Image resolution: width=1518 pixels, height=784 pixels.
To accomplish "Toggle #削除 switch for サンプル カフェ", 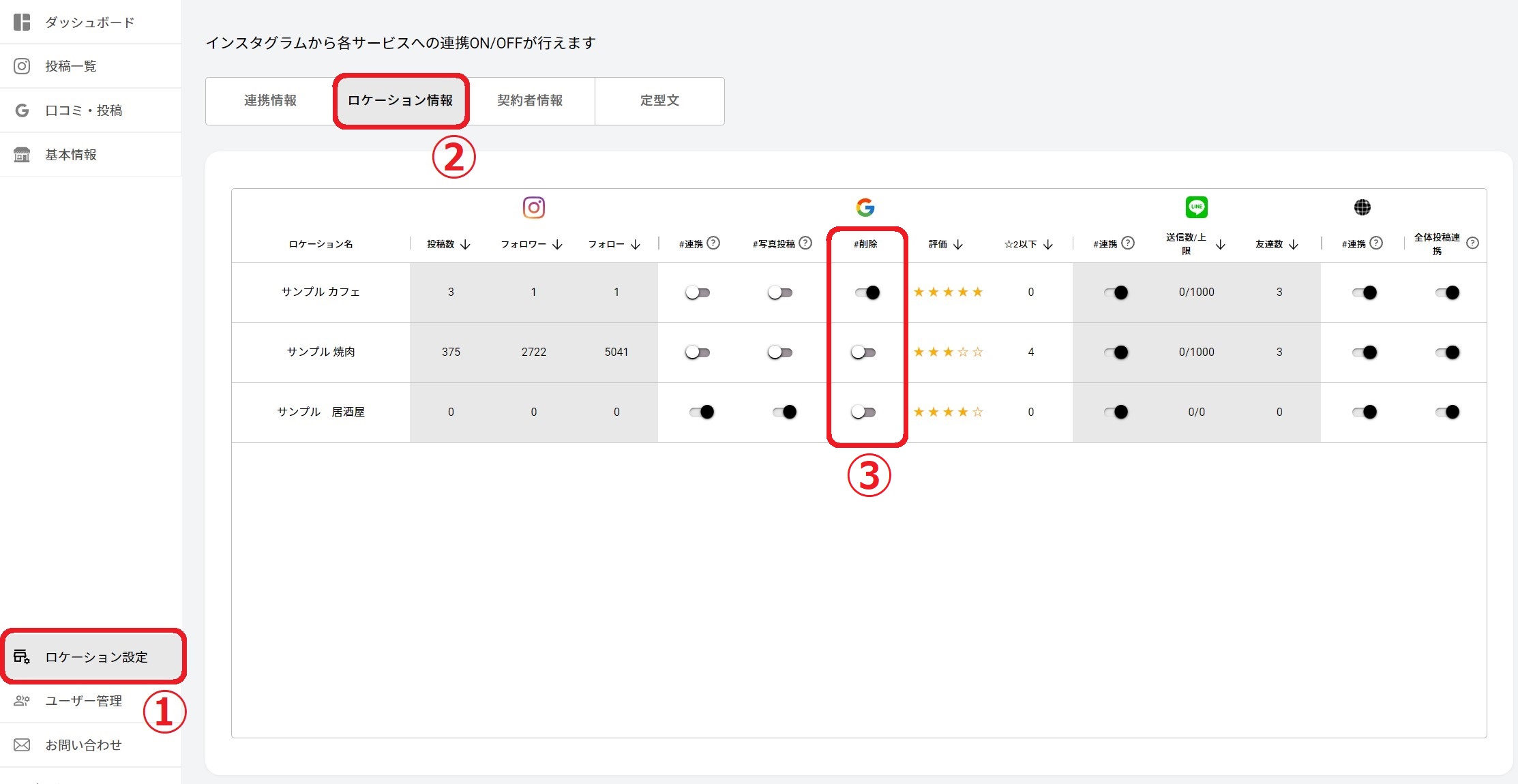I will (867, 292).
